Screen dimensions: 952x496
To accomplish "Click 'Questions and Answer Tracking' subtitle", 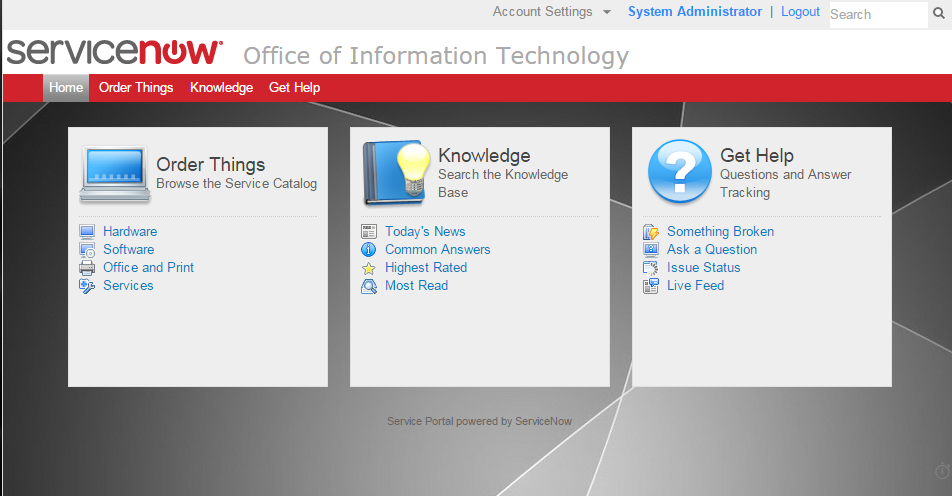I will click(x=786, y=183).
